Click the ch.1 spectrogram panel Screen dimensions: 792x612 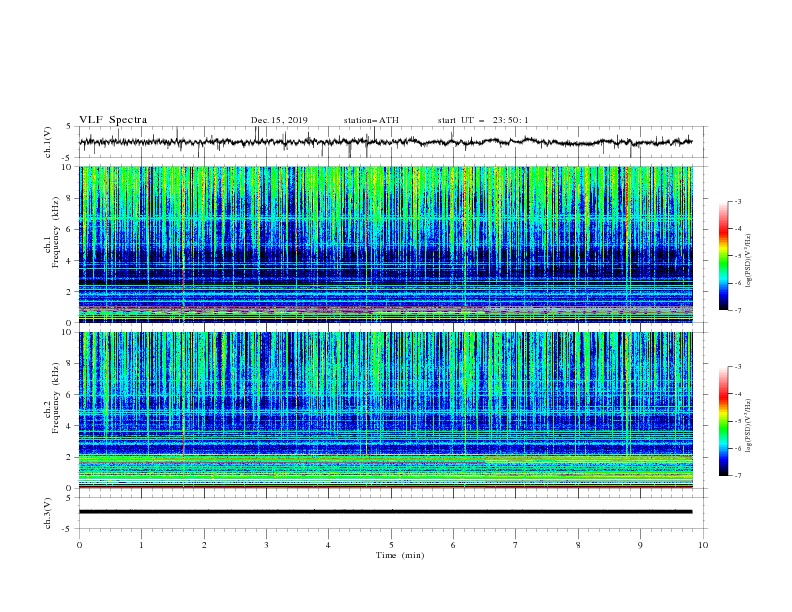386,244
